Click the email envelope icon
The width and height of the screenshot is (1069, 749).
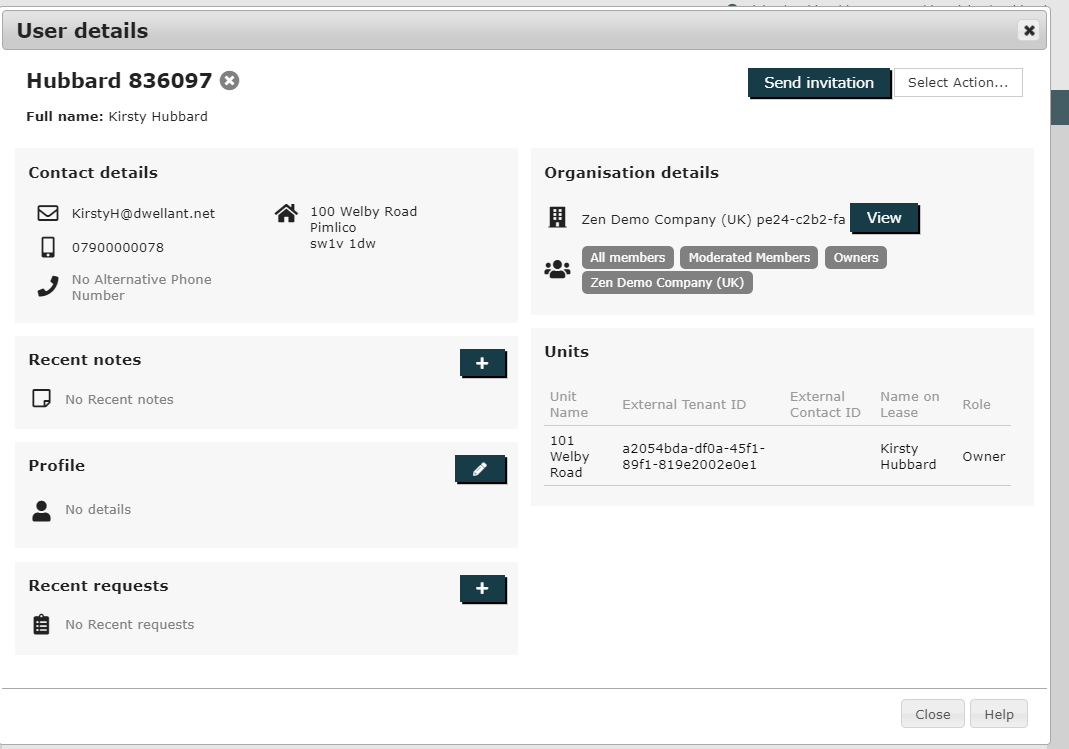[x=48, y=213]
